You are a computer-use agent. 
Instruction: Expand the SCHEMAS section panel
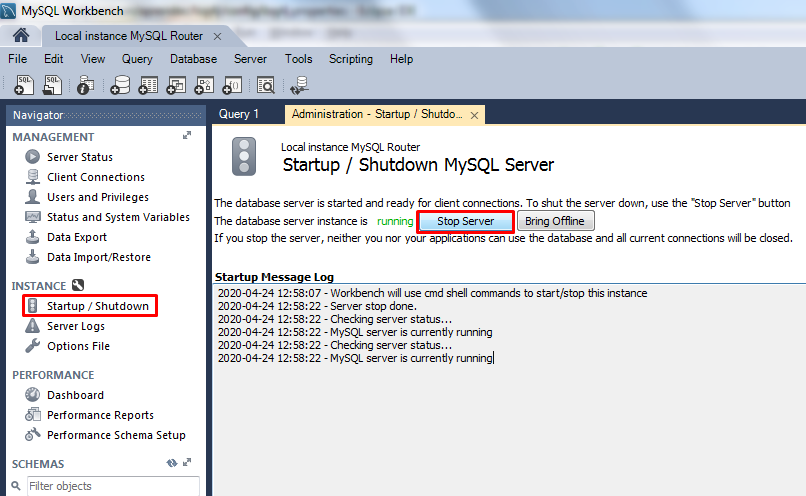[x=187, y=462]
